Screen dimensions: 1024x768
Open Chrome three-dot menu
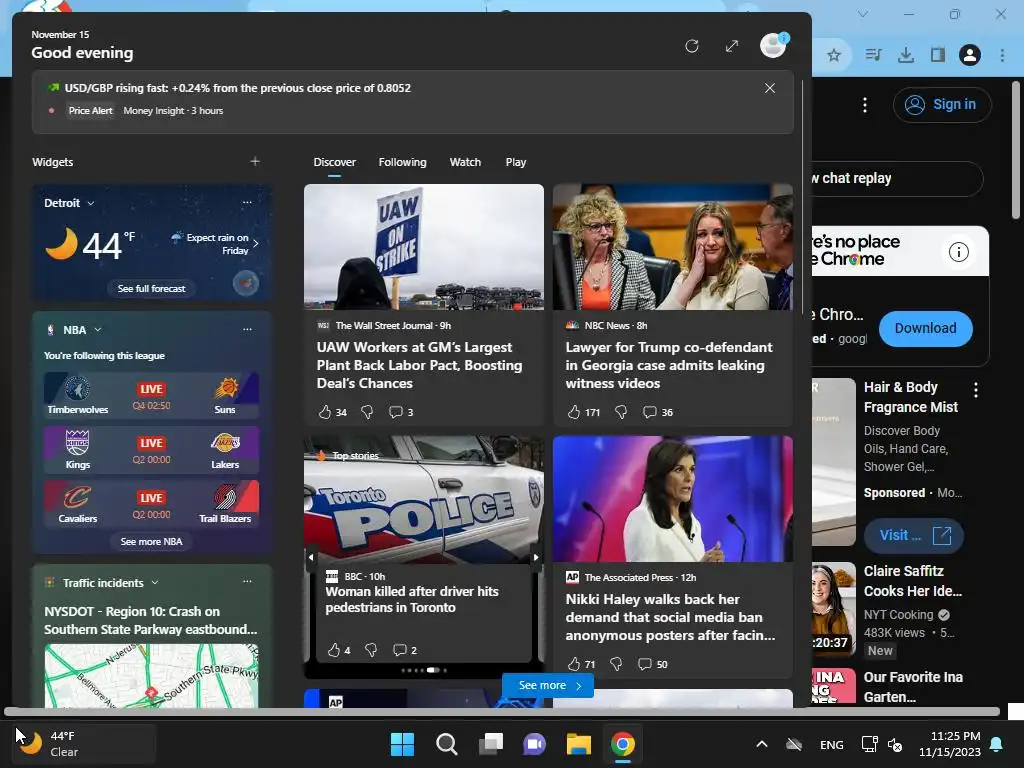point(1002,55)
